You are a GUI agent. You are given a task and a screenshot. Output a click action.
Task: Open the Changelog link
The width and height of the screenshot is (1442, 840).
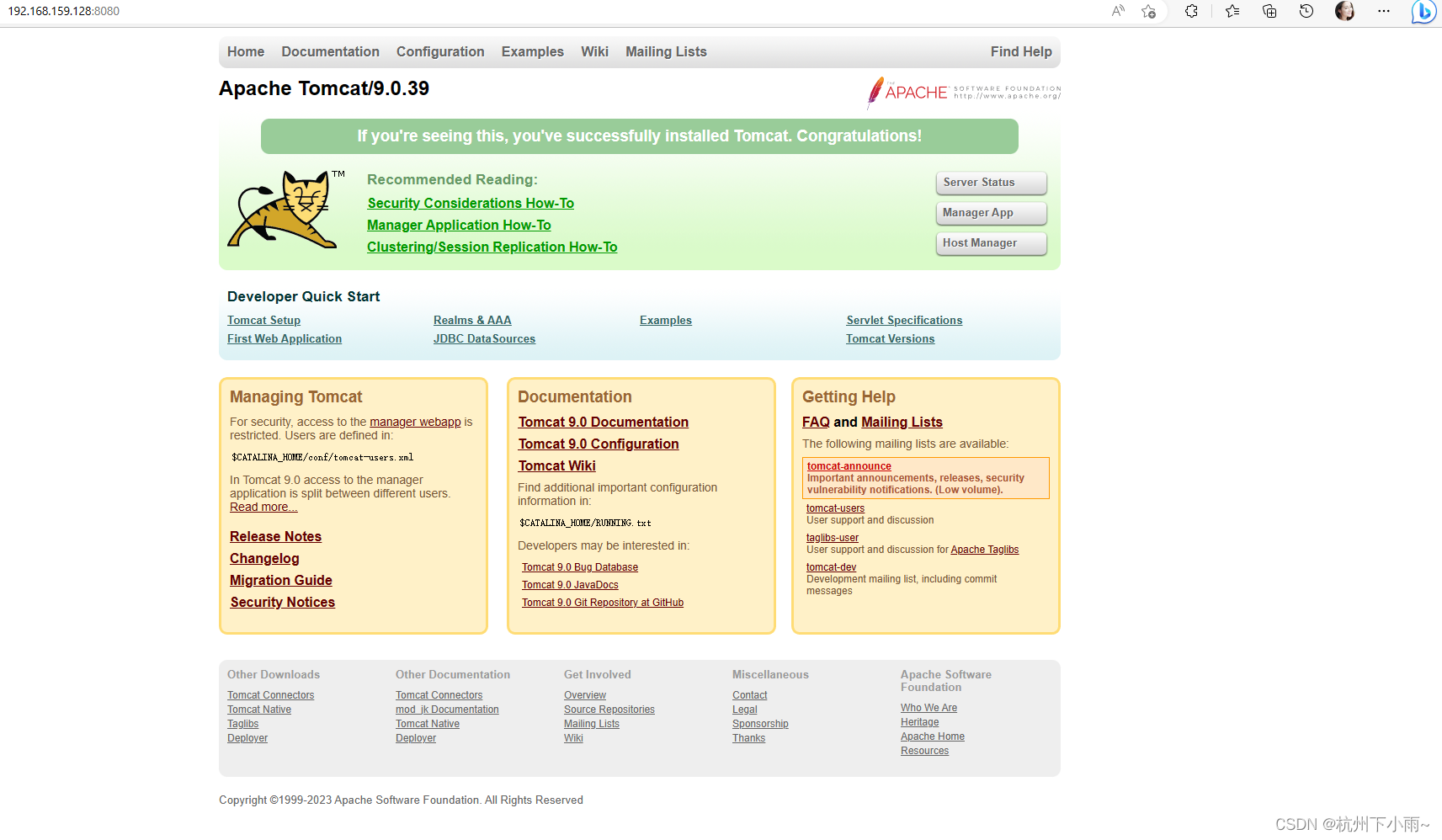(264, 558)
